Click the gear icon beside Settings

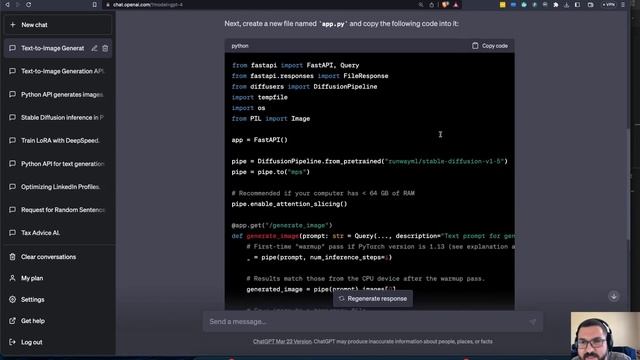[12, 300]
